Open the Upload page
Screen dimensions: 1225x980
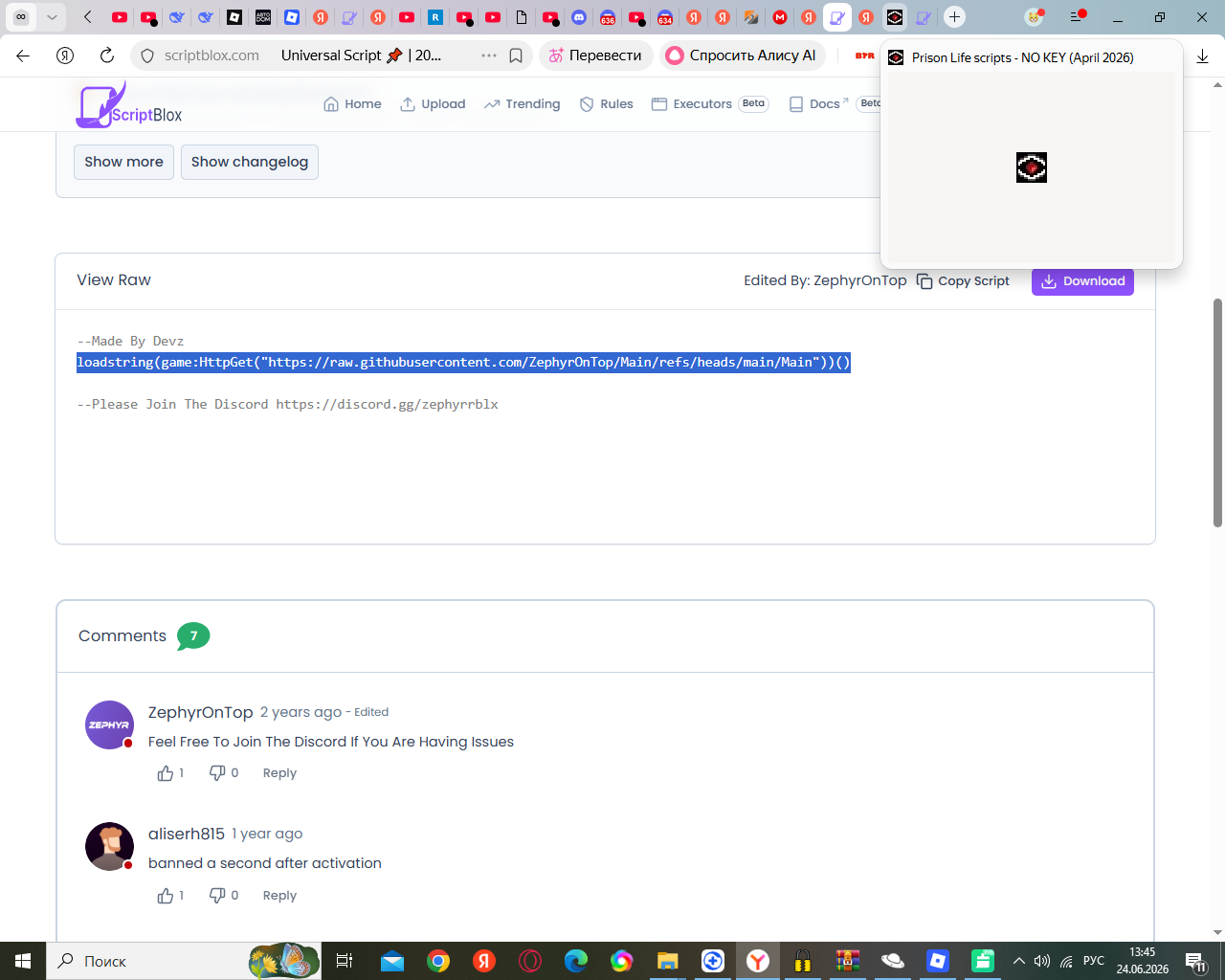pos(433,104)
